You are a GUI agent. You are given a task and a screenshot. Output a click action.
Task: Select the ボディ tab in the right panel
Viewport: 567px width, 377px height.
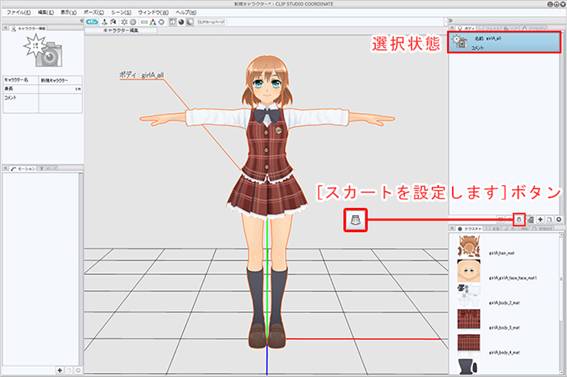point(467,27)
